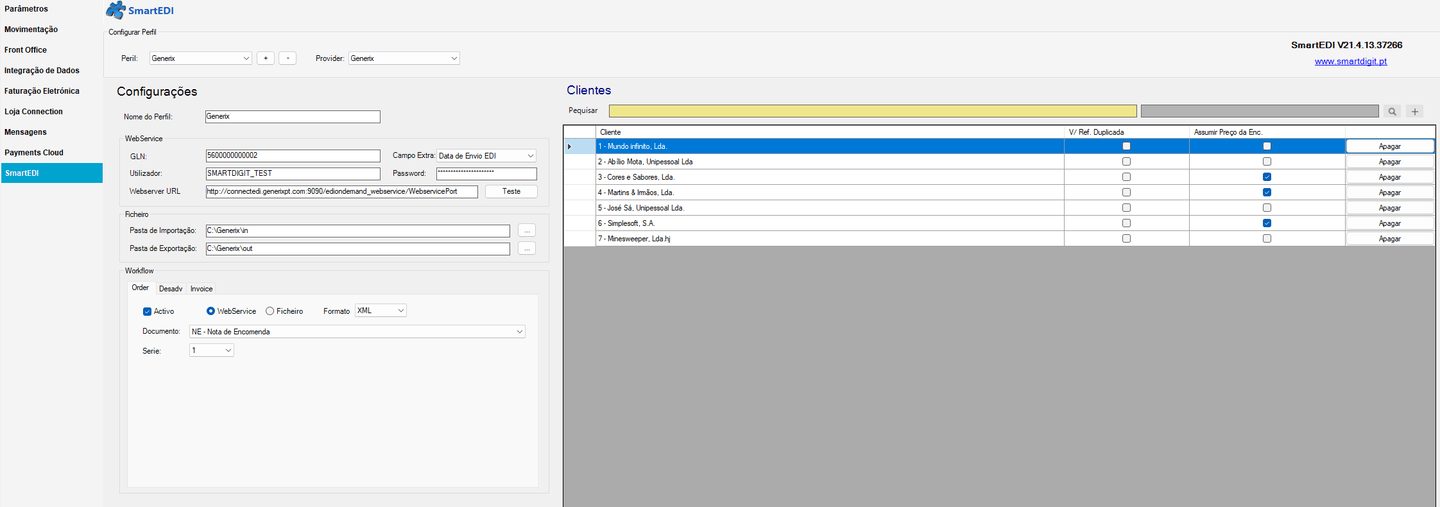Click the plus button beside the Perfil dropdown
1440x507 pixels.
tap(265, 58)
